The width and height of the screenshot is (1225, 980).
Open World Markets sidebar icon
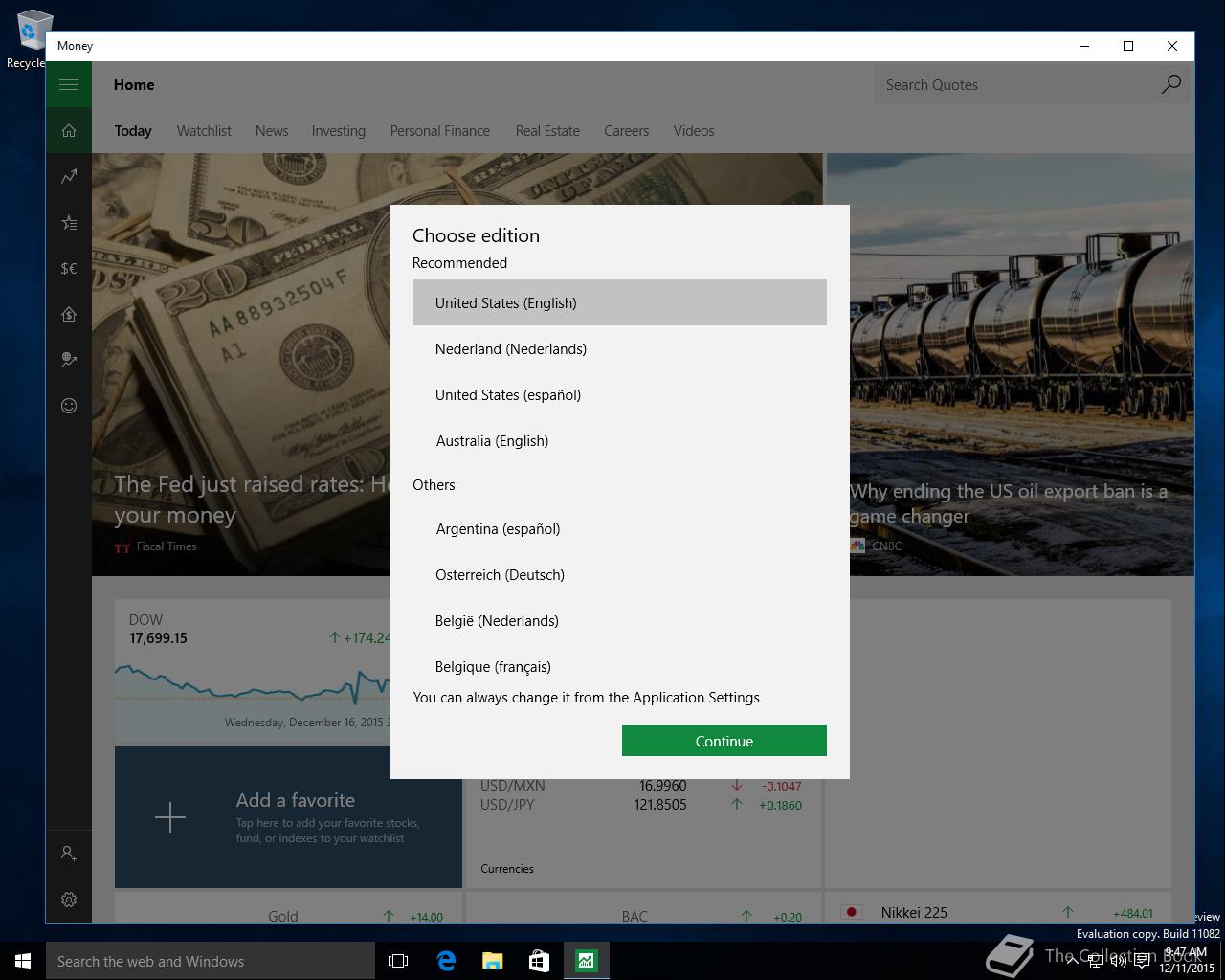69,360
